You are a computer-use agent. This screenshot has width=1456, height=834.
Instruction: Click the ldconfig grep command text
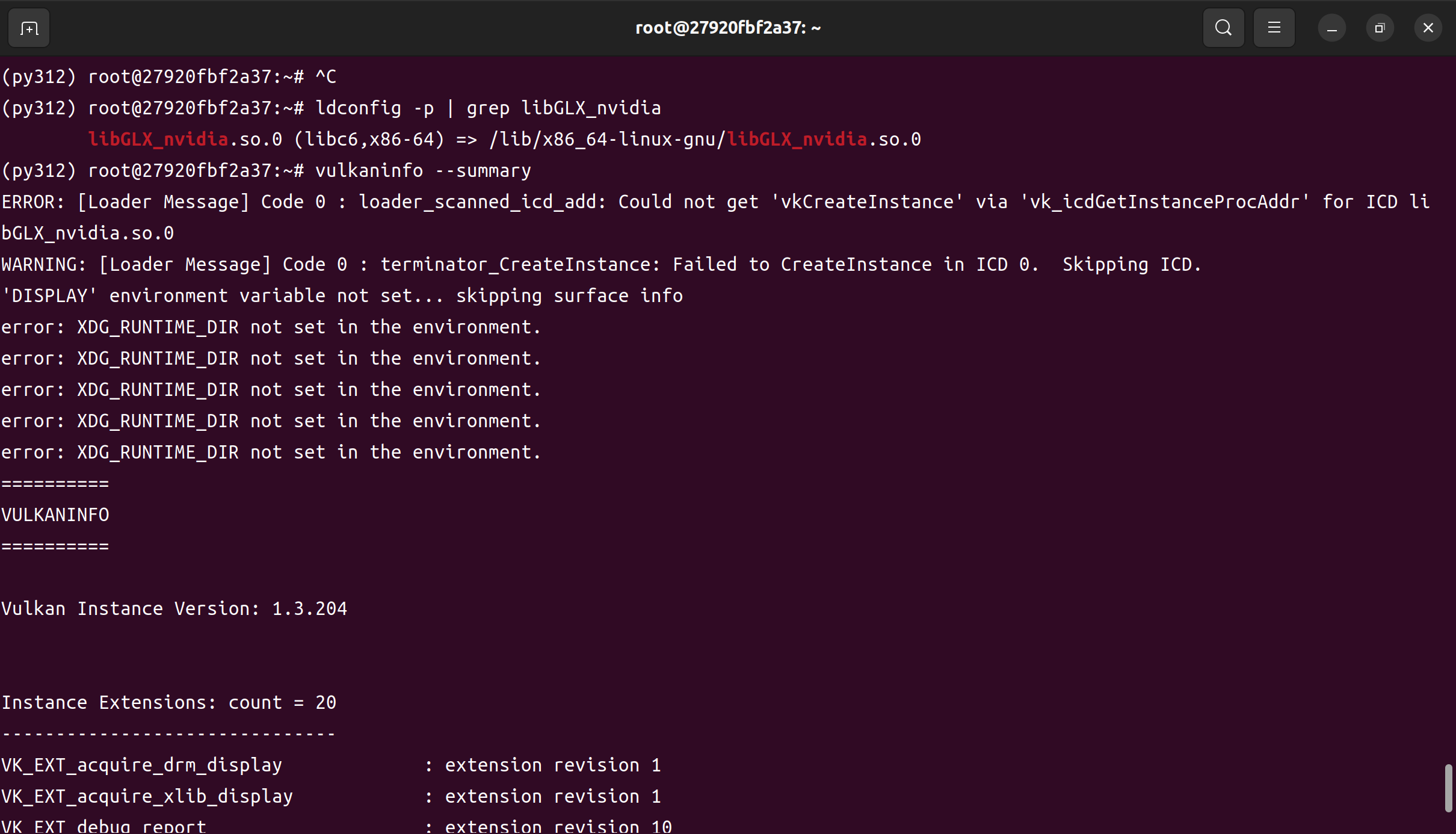(487, 108)
